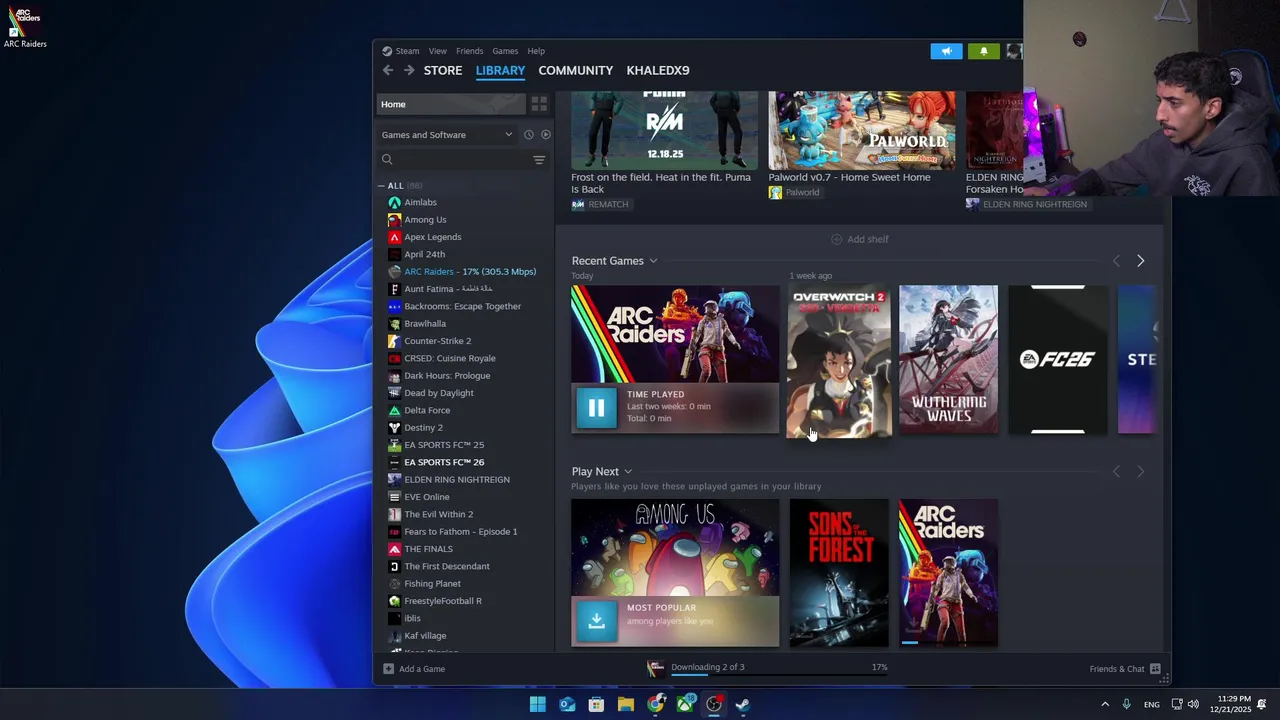The image size is (1280, 720).
Task: Open the Steam announcements megaphone button
Action: pos(946,51)
